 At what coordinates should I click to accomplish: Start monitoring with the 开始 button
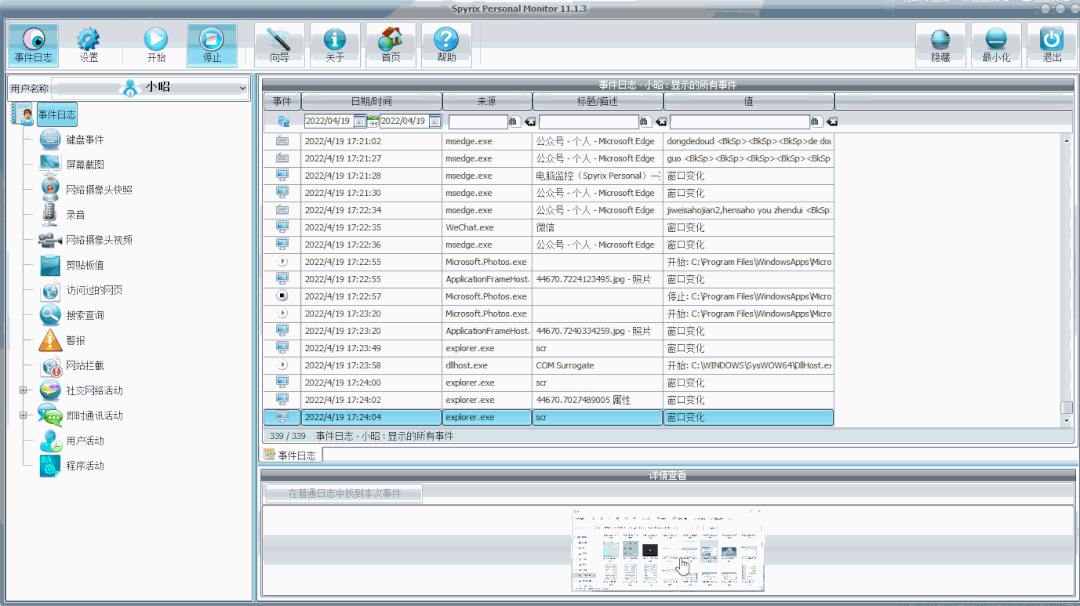[x=156, y=45]
